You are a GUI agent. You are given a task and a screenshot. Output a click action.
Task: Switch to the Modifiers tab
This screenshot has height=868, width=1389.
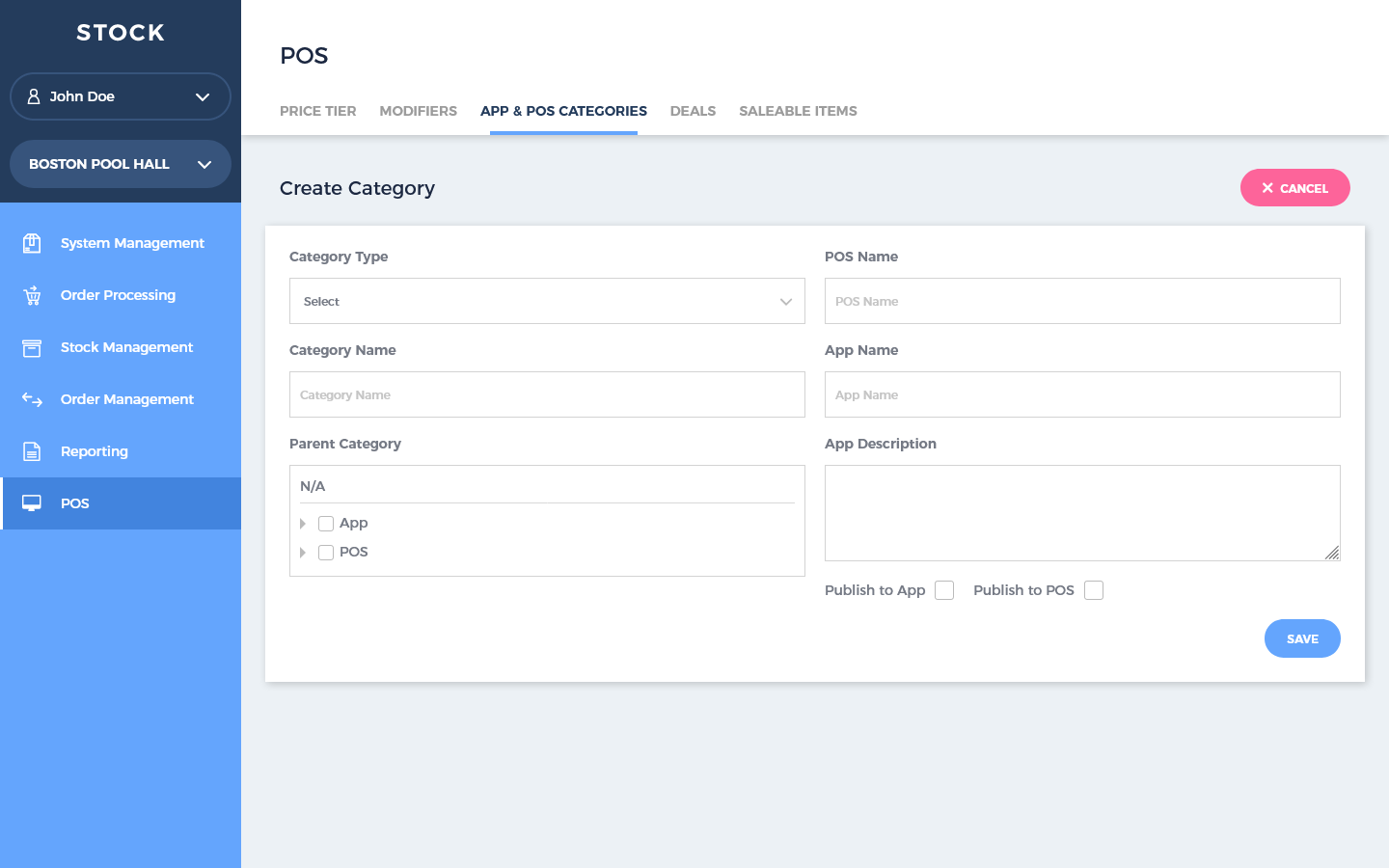(x=418, y=111)
